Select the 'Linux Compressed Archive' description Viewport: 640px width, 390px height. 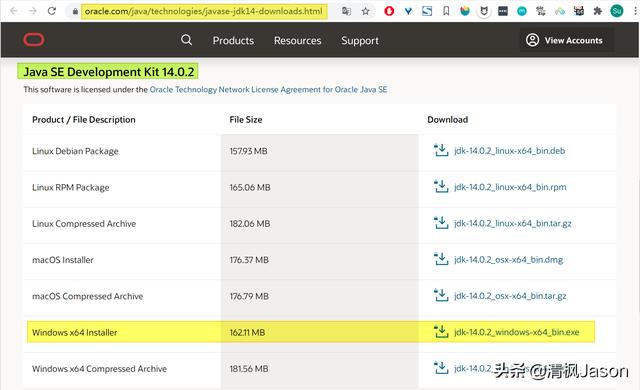84,224
